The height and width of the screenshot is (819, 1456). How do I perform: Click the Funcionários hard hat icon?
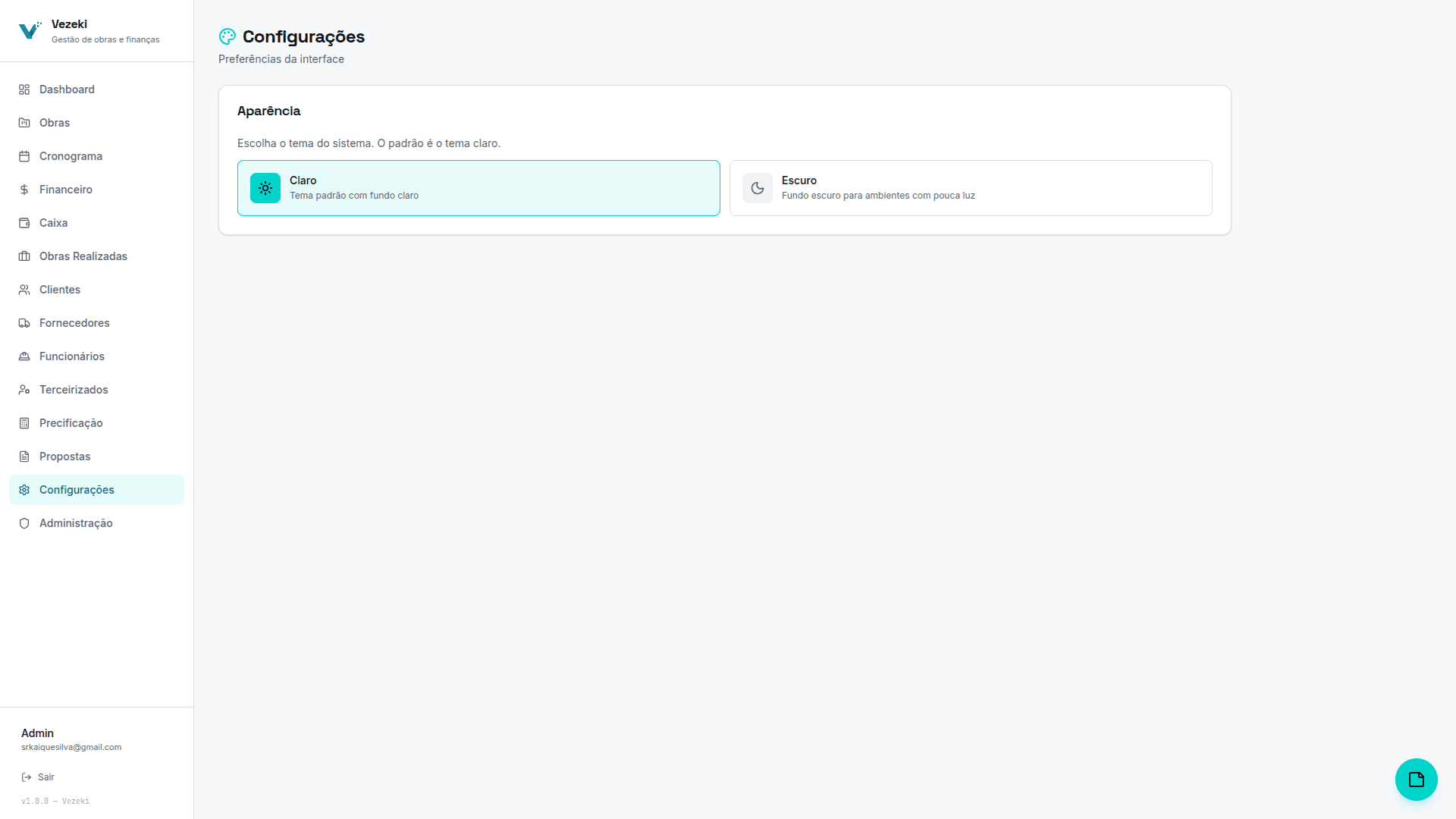pyautogui.click(x=24, y=356)
